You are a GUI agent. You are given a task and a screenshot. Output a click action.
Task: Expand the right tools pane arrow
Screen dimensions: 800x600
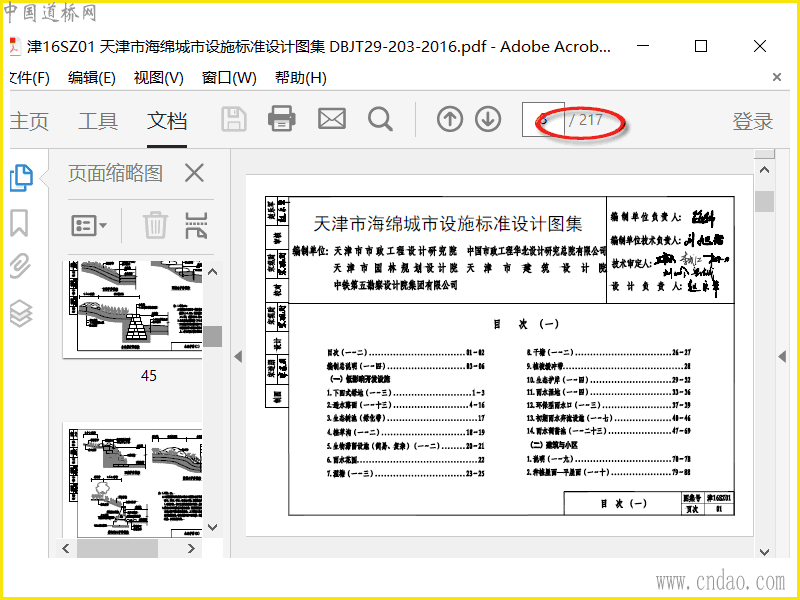coord(782,356)
